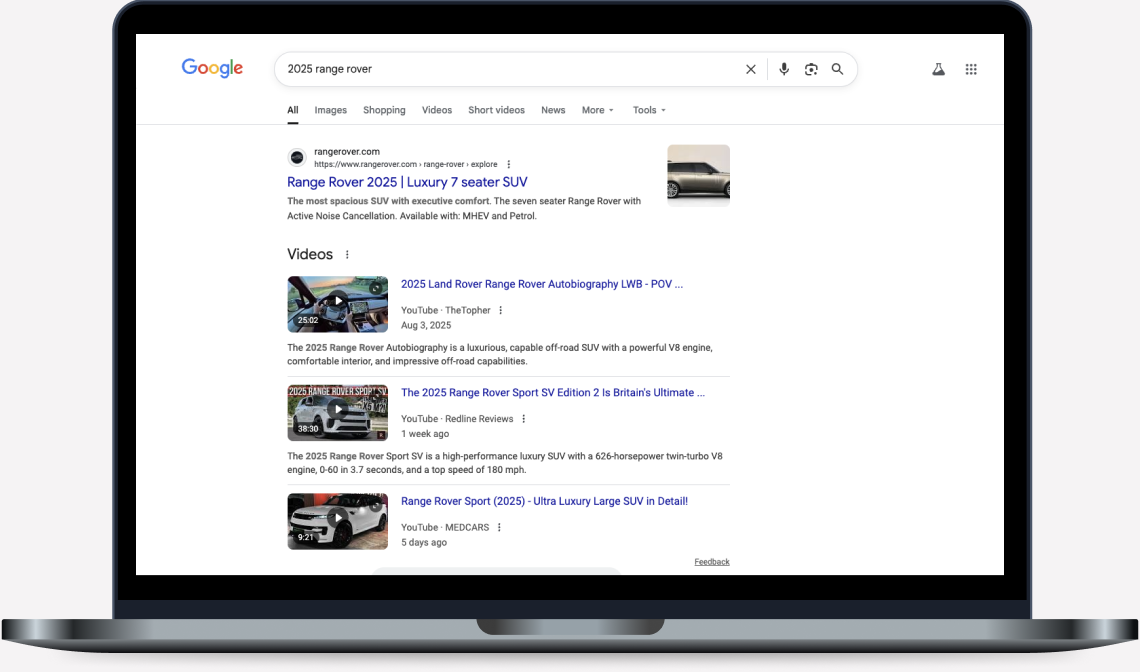Open Google Lens image search
Screen dimensions: 1140x672
tap(811, 69)
